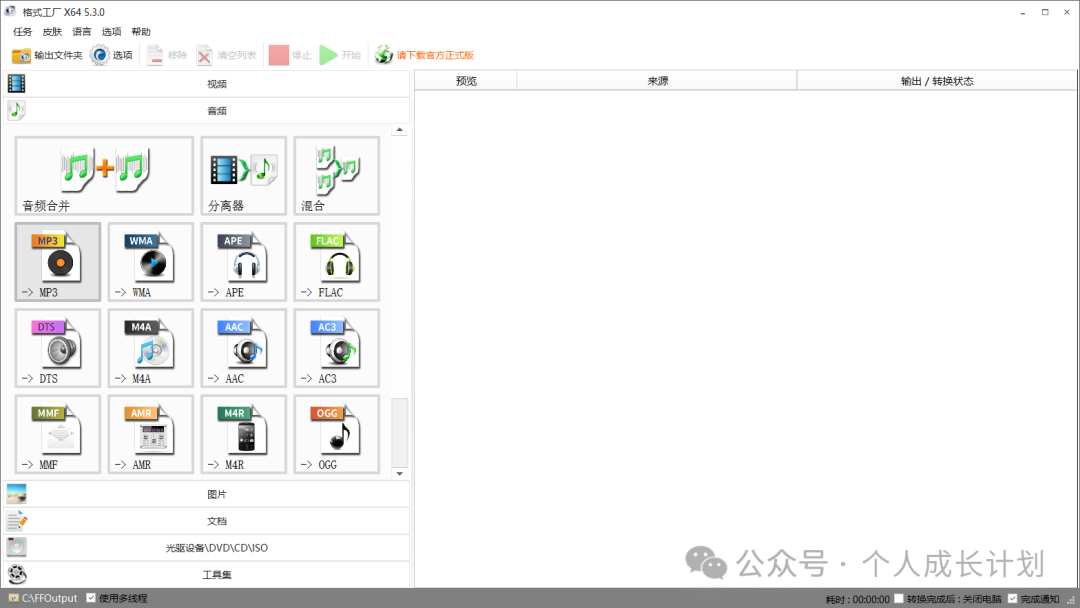Choose the M4R ringtone format
The image size is (1080, 608).
(244, 434)
